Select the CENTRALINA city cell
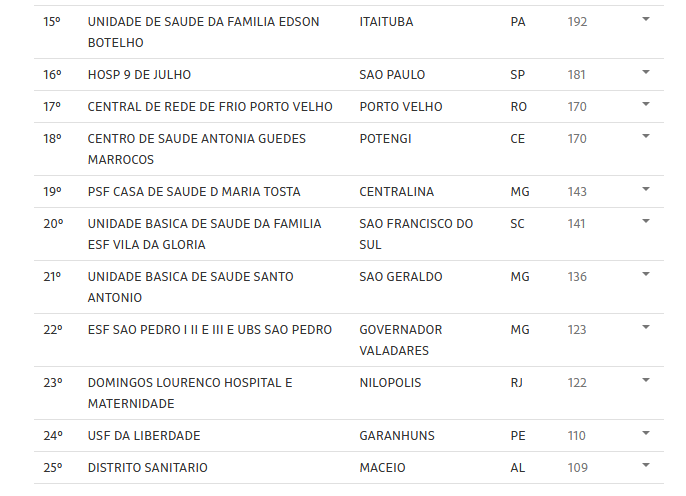The width and height of the screenshot is (686, 496). point(396,192)
